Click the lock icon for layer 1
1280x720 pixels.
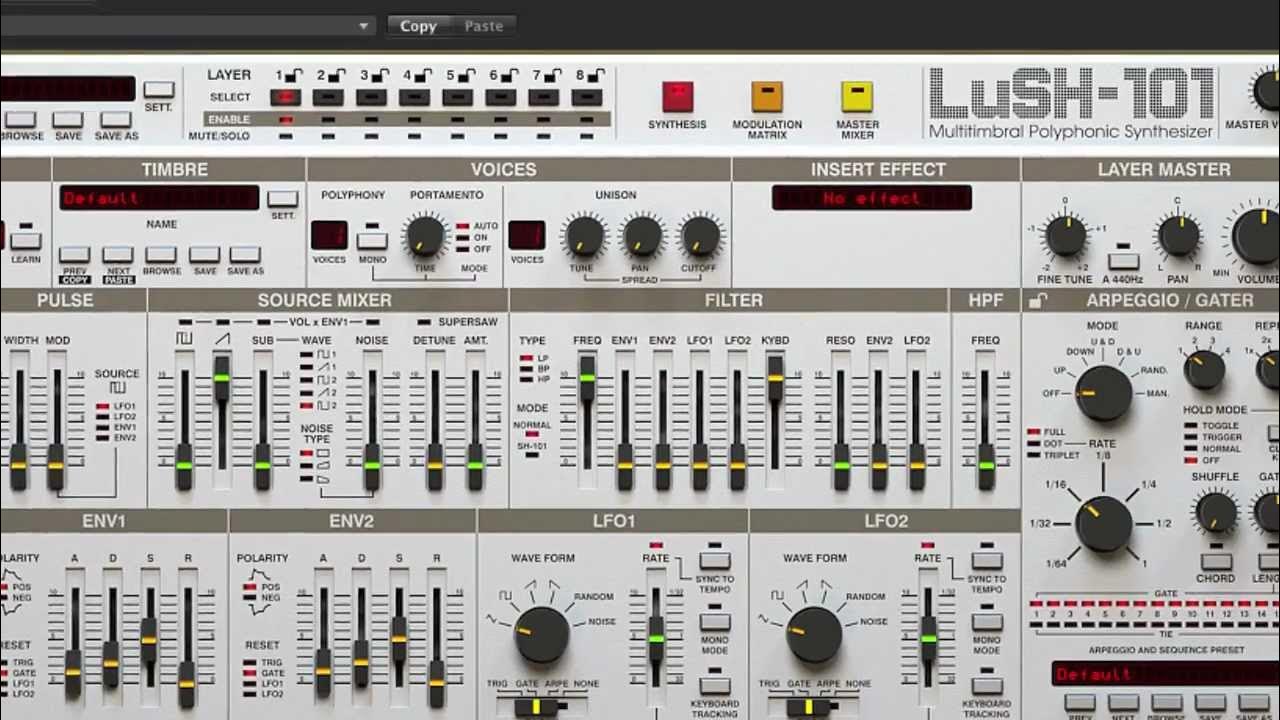click(x=295, y=75)
